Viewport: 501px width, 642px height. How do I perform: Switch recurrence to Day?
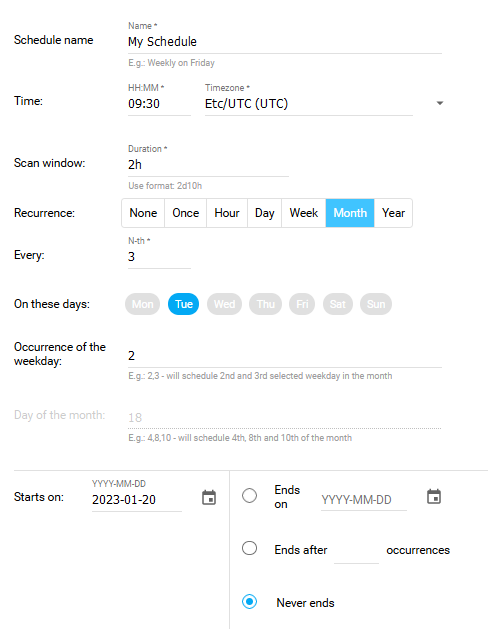coord(264,213)
